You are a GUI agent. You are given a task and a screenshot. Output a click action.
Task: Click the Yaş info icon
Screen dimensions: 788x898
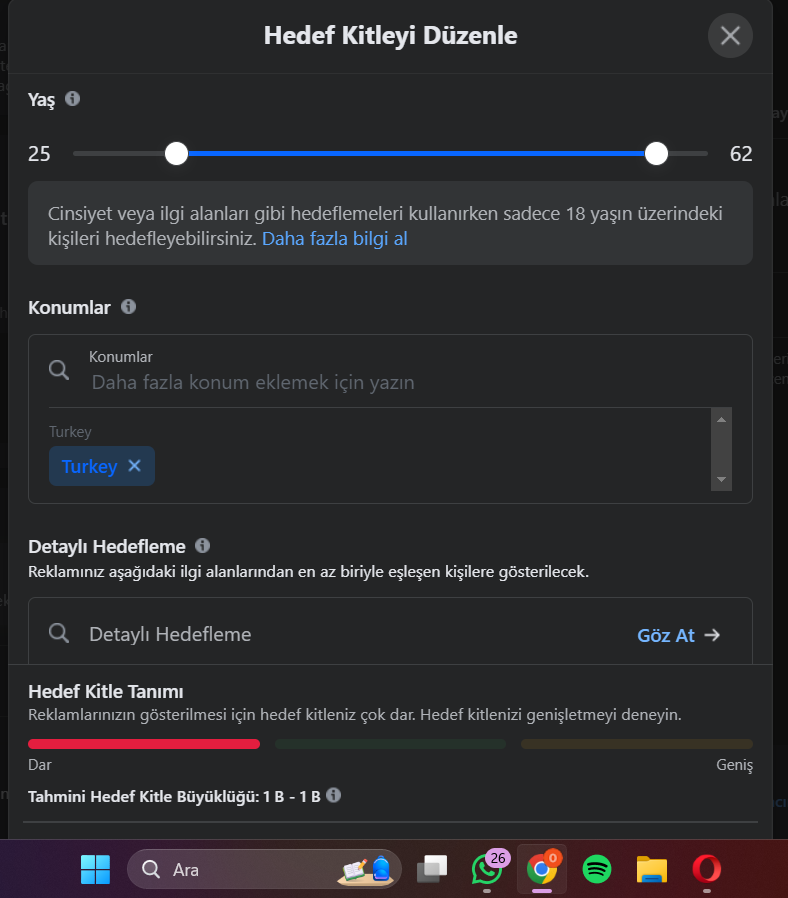72,99
